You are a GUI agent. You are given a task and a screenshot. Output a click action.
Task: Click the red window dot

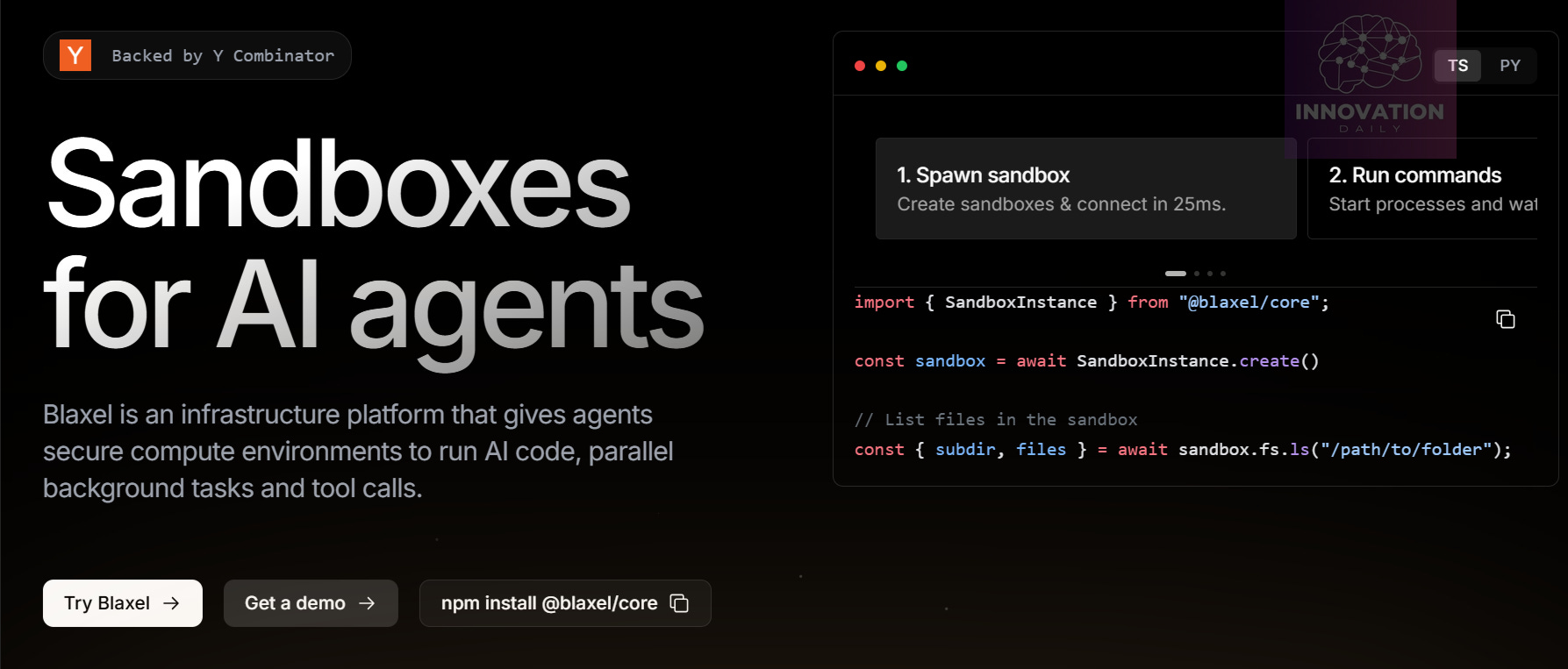[x=860, y=66]
